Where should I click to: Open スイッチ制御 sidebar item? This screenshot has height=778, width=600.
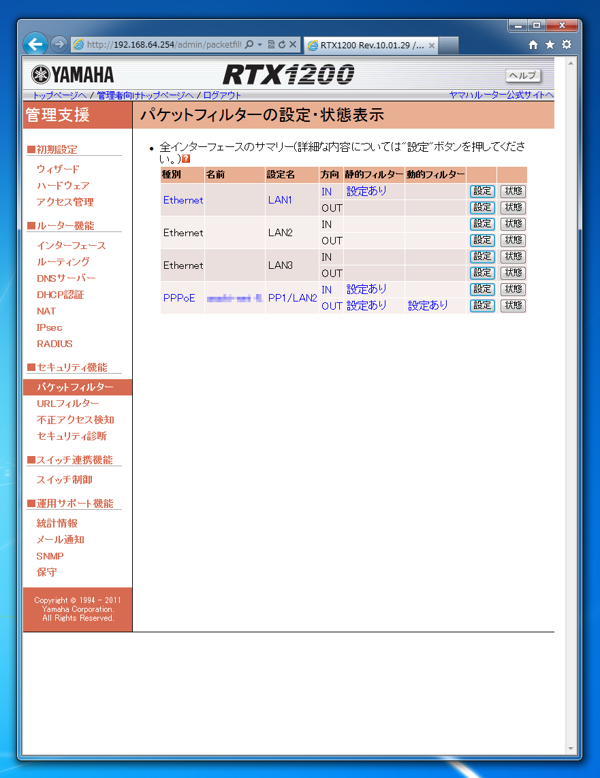click(x=64, y=480)
